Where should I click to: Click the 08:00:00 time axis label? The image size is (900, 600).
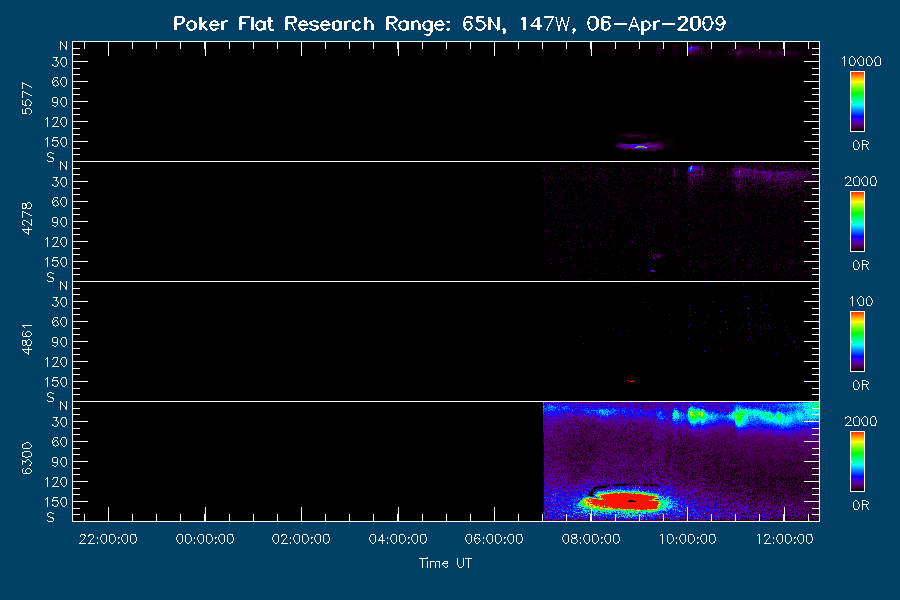pyautogui.click(x=591, y=539)
